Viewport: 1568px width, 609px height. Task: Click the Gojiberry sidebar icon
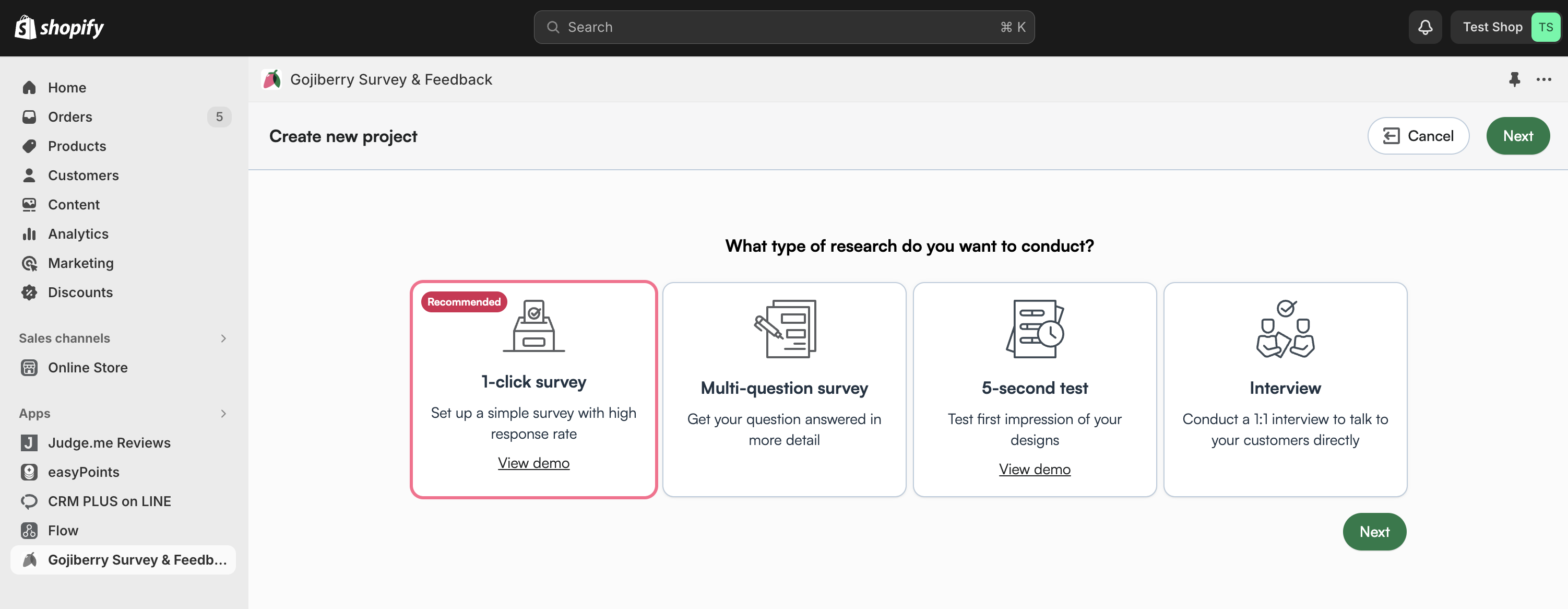[x=29, y=560]
